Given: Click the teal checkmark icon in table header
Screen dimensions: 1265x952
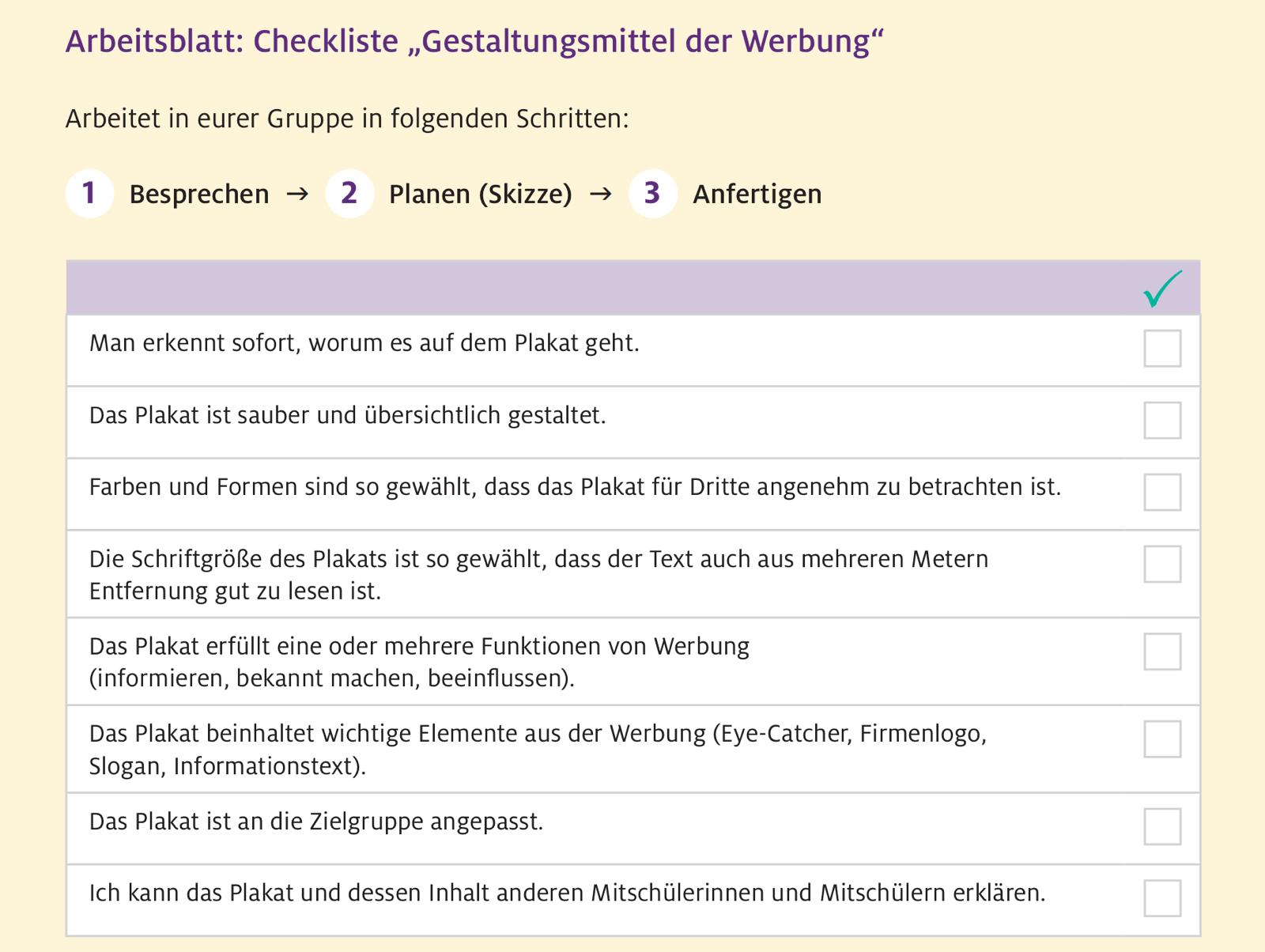Looking at the screenshot, I should click(1162, 289).
